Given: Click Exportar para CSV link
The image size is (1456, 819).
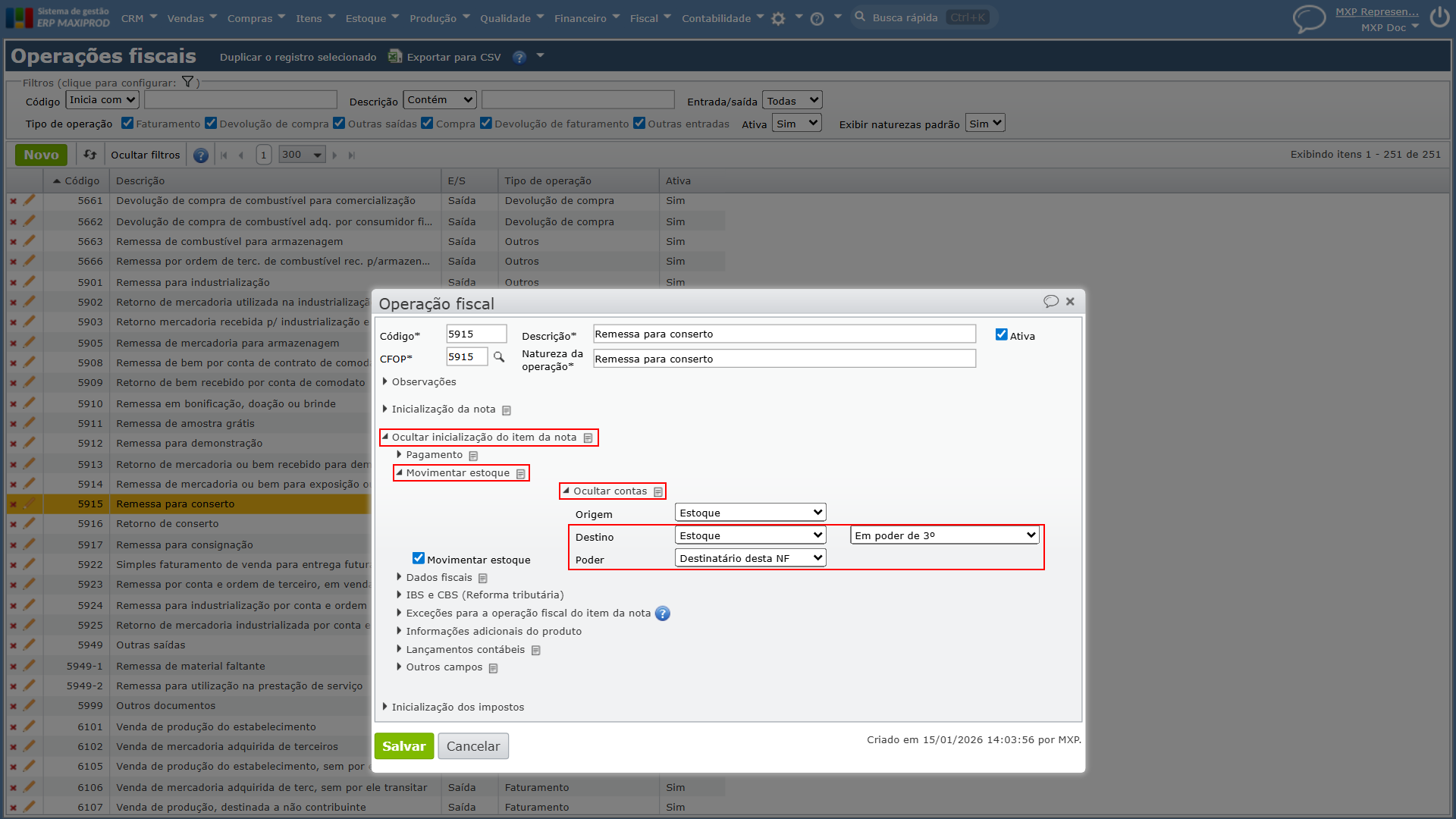Looking at the screenshot, I should point(444,57).
